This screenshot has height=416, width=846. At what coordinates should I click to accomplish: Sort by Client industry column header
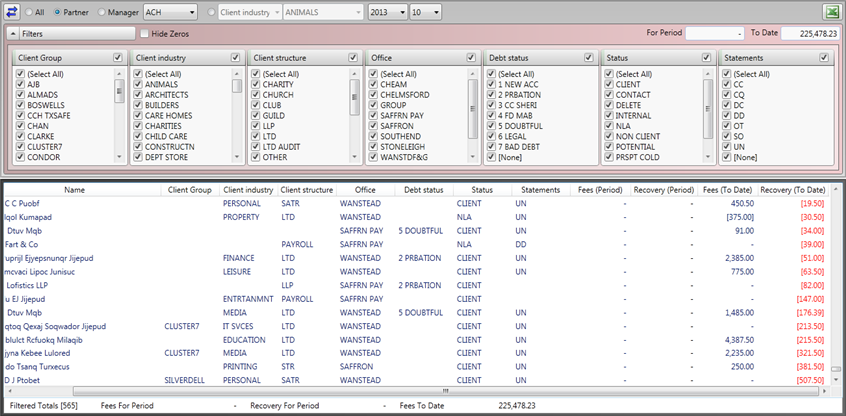(x=248, y=190)
